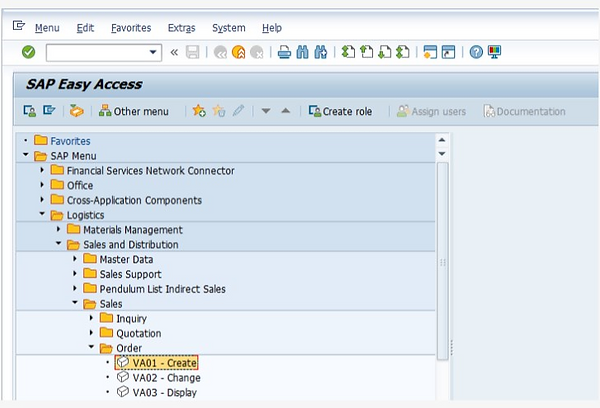Click the blue Help question mark icon
Viewport: 600px width, 408px height.
476,52
